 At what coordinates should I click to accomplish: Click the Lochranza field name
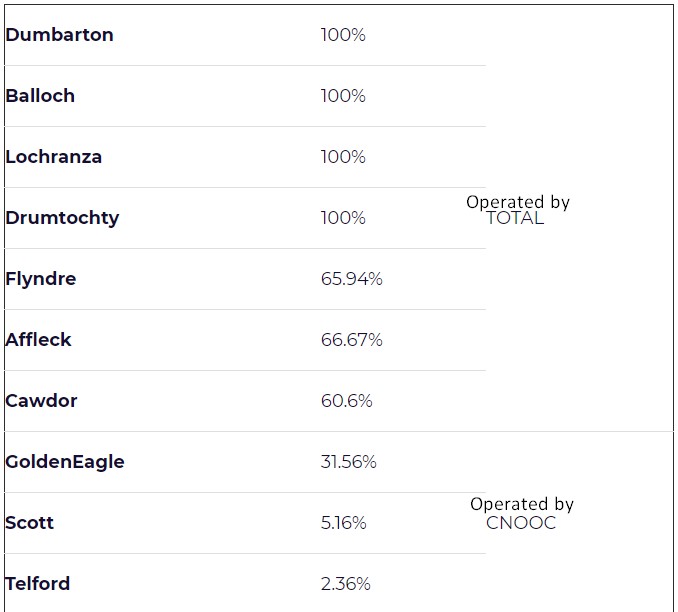[54, 157]
